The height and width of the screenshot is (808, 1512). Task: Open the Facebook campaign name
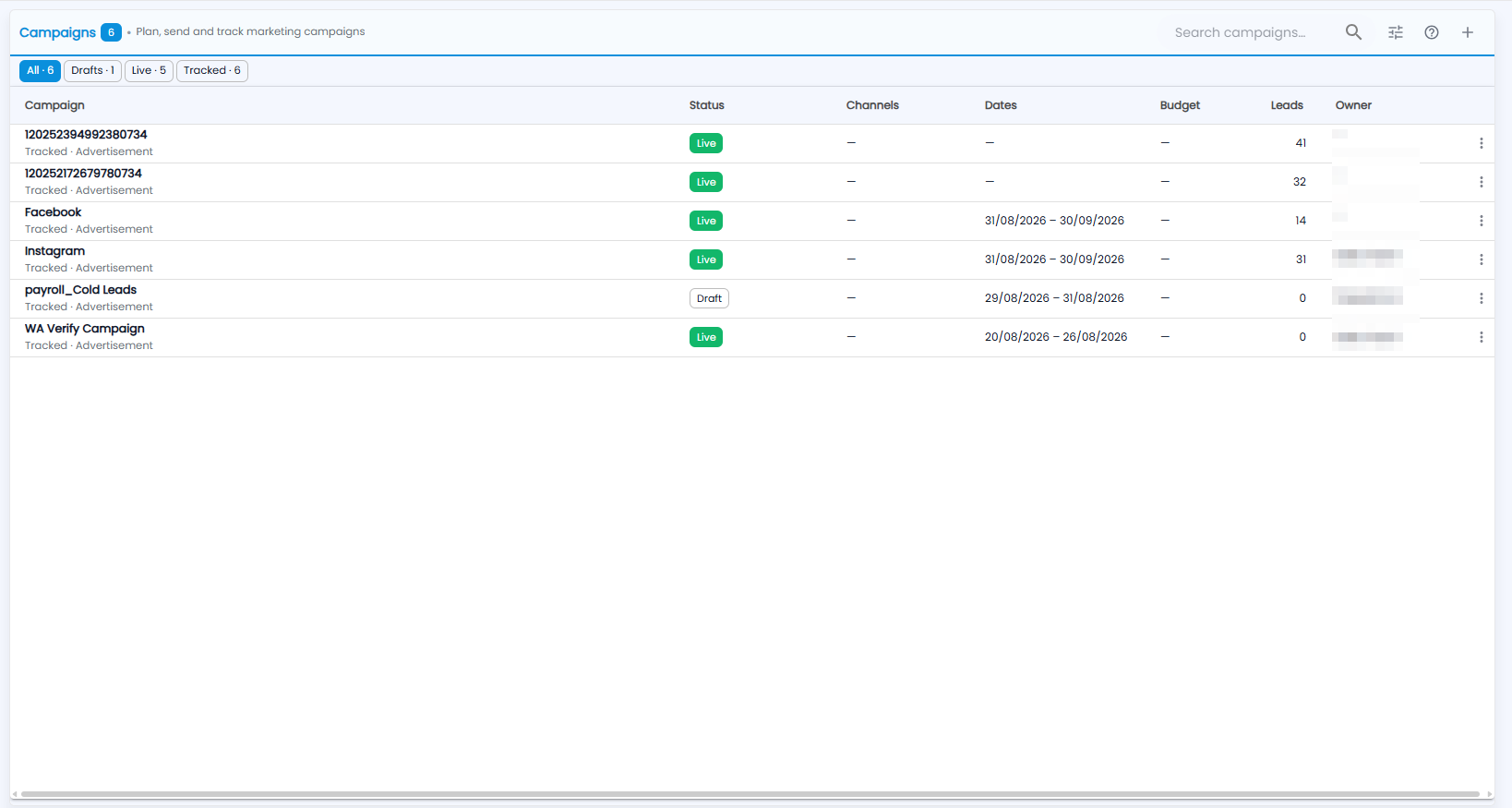(x=53, y=212)
